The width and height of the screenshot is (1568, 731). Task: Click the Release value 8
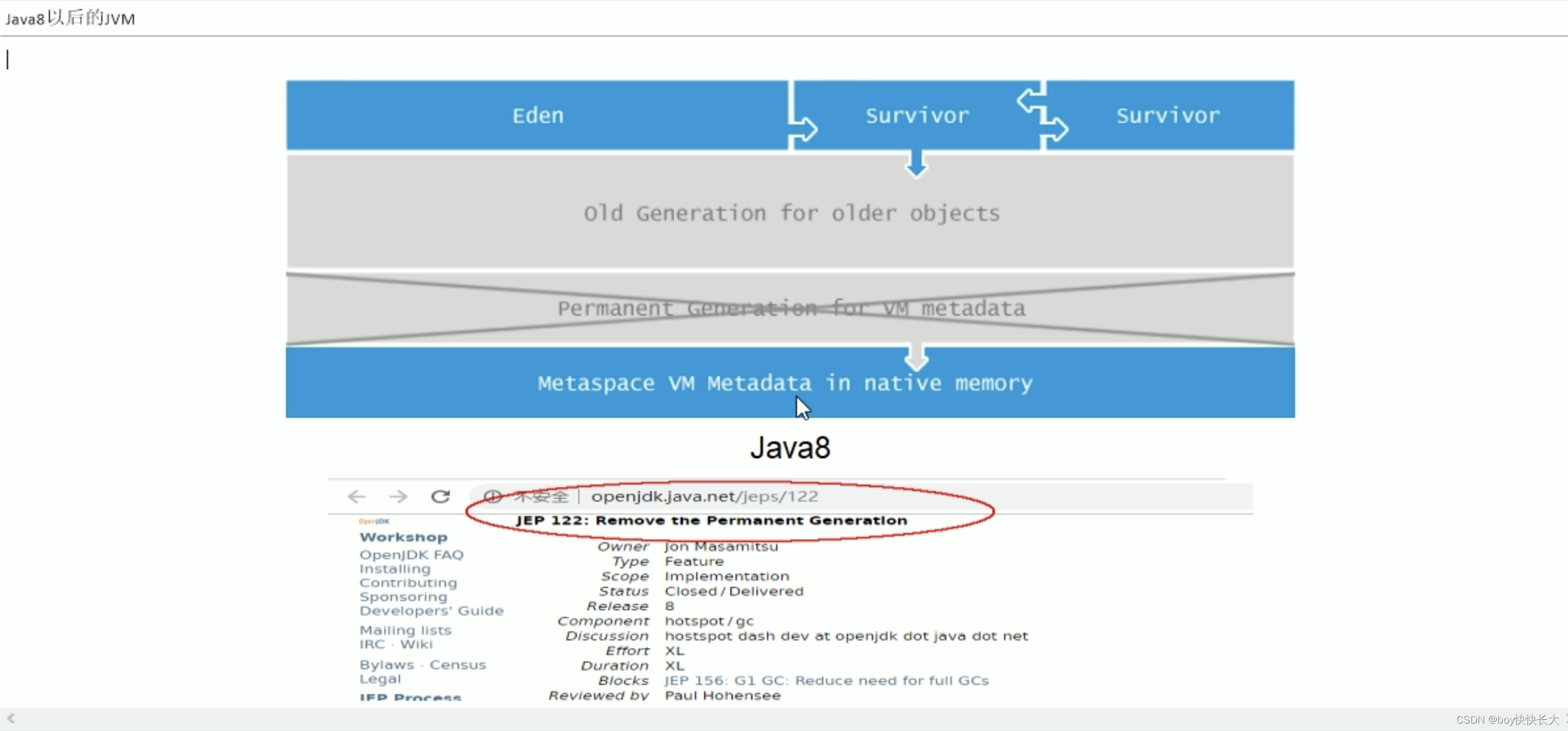click(670, 606)
